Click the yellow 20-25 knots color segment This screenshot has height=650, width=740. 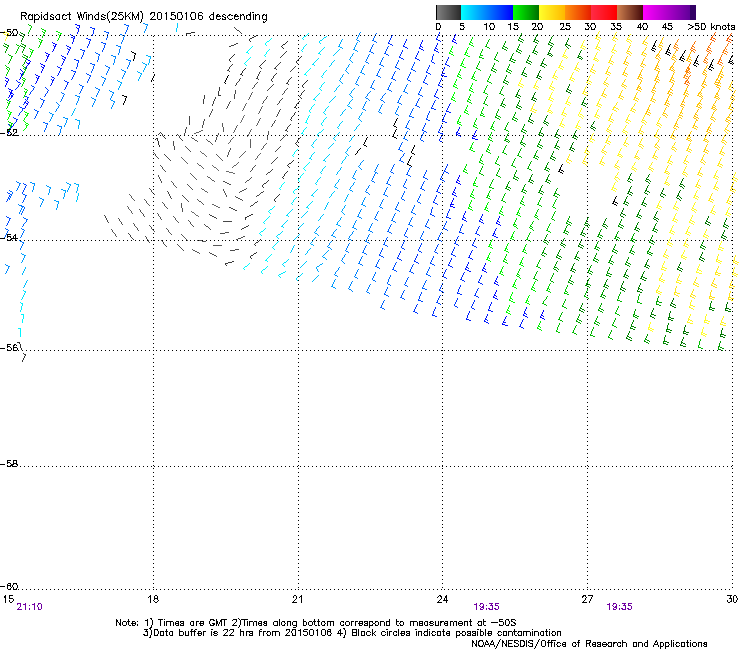click(552, 12)
